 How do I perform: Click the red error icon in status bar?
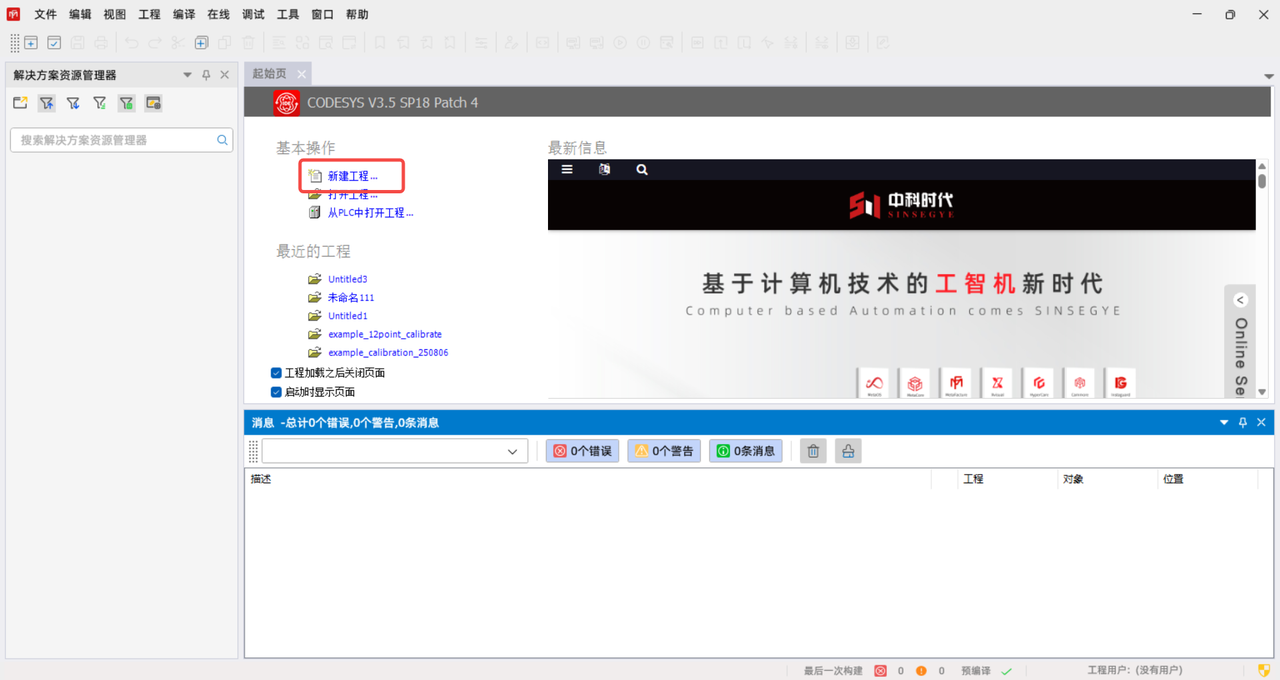(x=881, y=671)
